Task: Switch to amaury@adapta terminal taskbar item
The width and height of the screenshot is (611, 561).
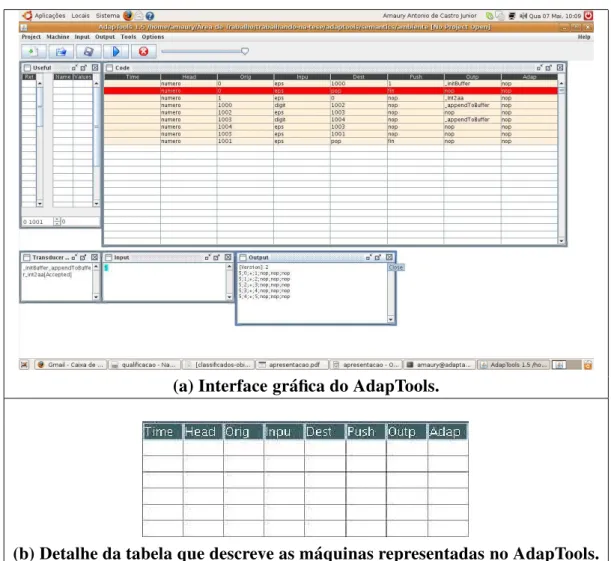Action: [440, 365]
